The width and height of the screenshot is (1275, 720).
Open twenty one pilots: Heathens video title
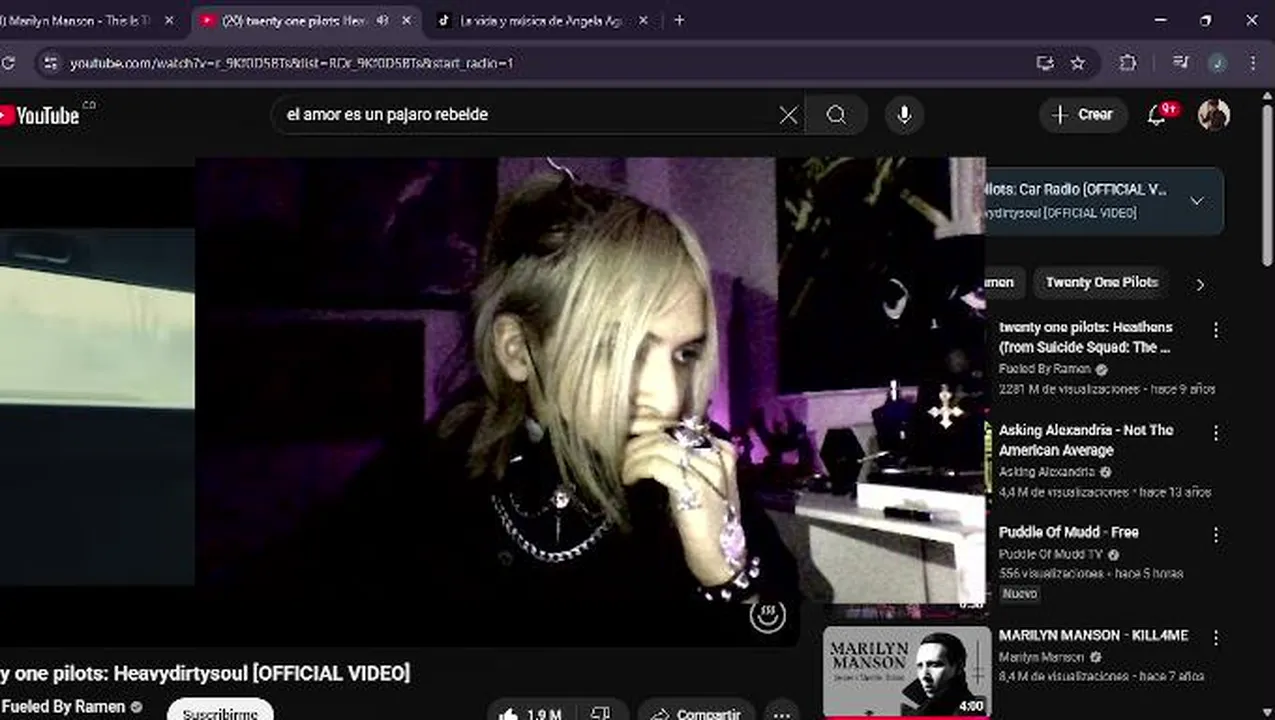[x=1086, y=337]
